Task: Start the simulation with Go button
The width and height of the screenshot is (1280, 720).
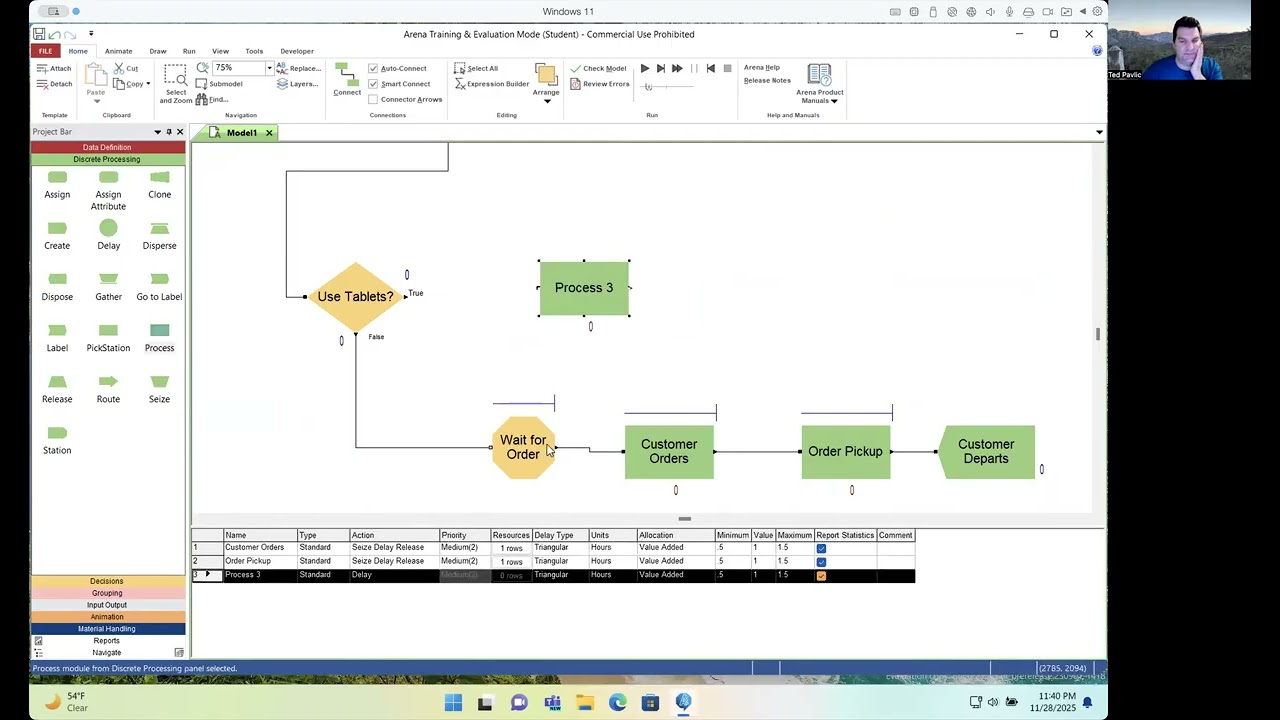Action: click(x=645, y=68)
